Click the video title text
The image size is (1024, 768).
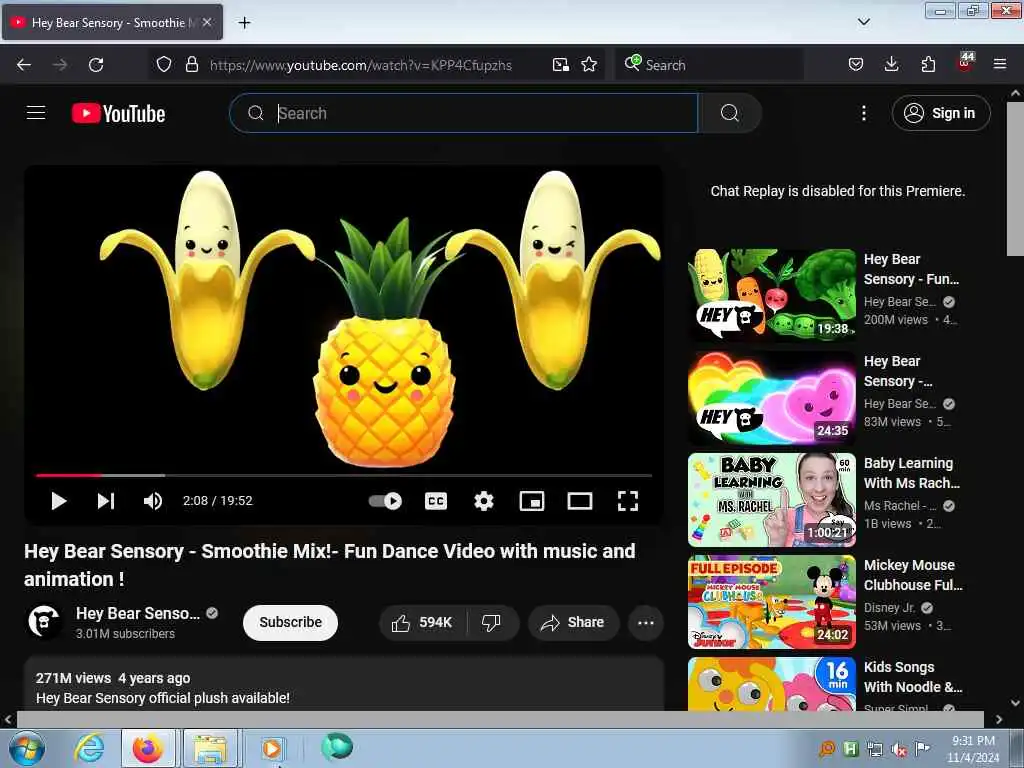tap(330, 565)
